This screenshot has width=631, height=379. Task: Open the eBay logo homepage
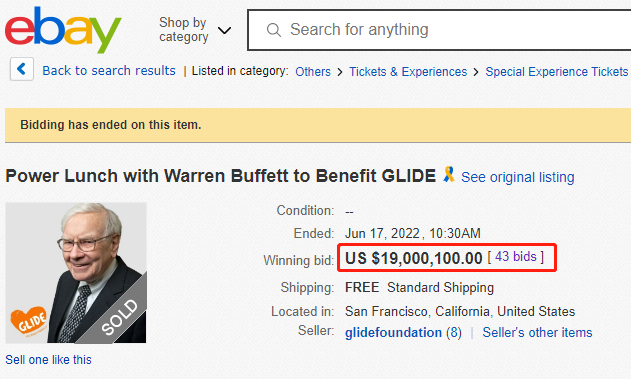[x=63, y=30]
